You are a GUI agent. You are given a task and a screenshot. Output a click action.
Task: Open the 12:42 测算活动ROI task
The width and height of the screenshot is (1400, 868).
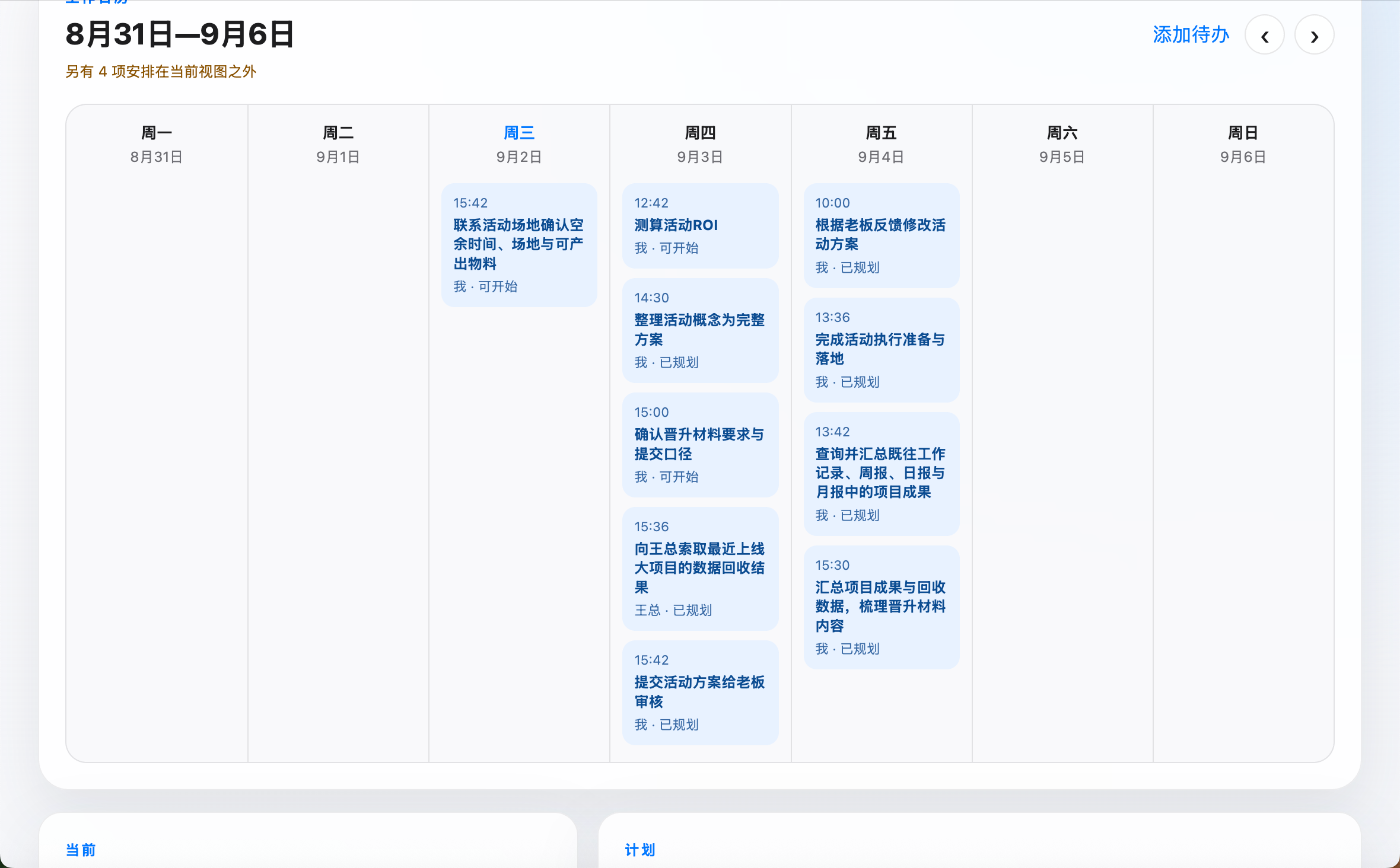coord(700,226)
